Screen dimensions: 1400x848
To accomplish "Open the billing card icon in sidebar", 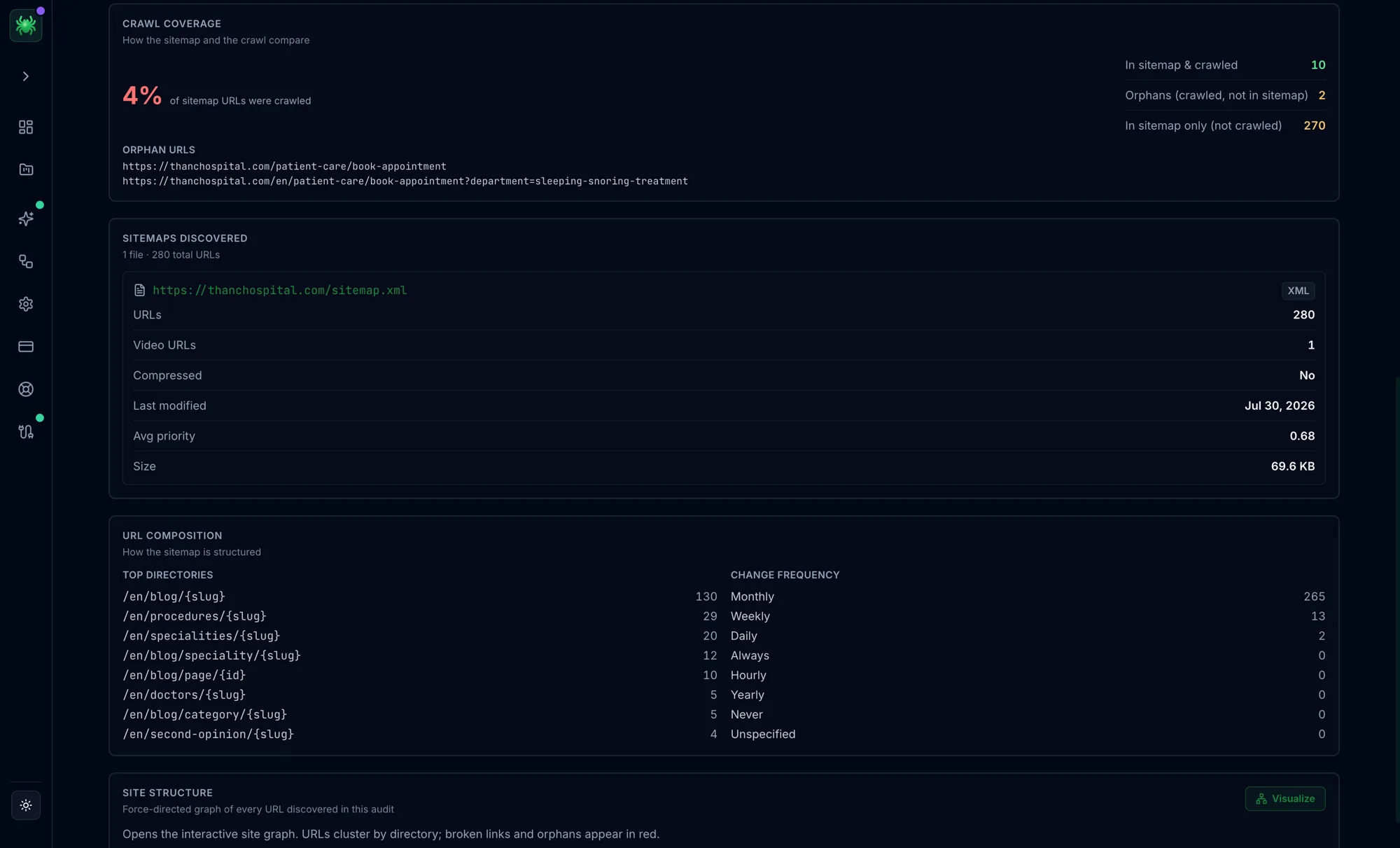I will (x=26, y=347).
